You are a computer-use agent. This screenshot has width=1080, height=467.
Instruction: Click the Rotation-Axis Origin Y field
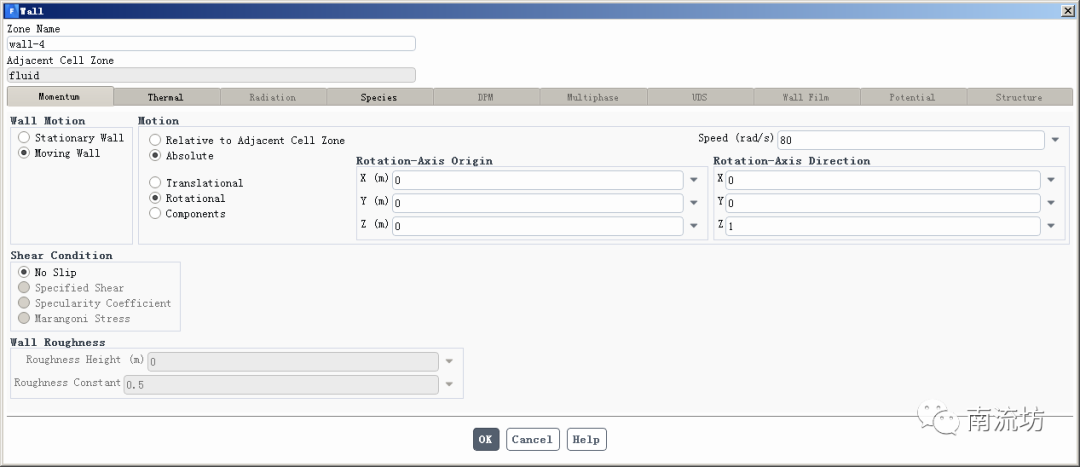[x=537, y=204]
